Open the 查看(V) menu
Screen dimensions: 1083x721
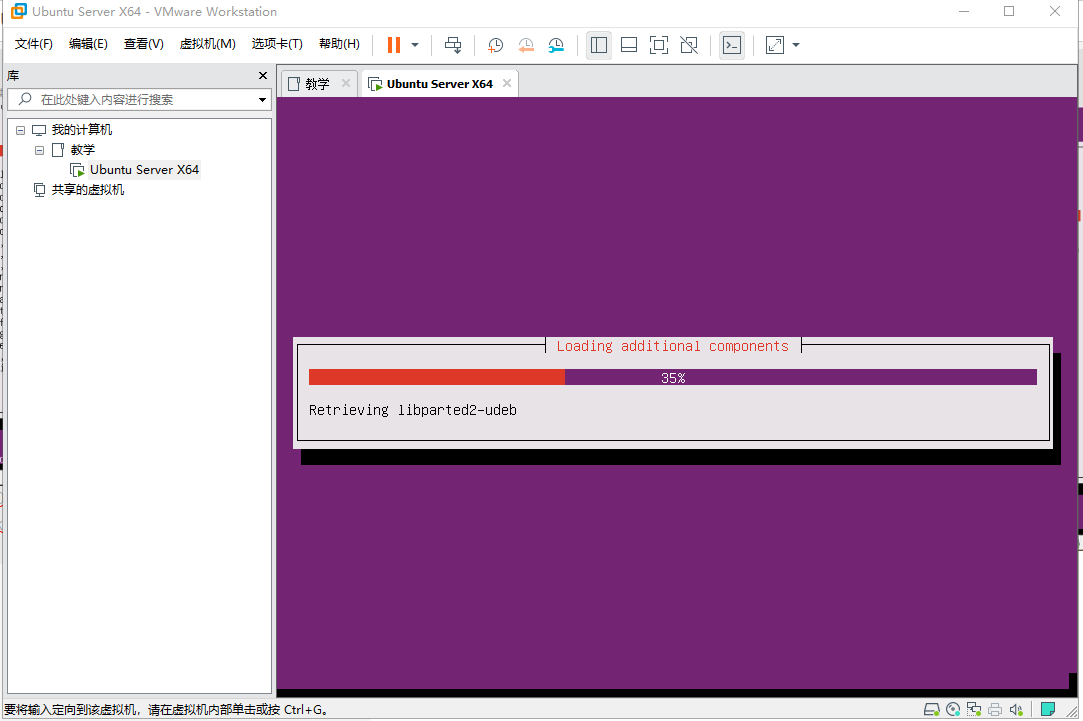(x=144, y=44)
